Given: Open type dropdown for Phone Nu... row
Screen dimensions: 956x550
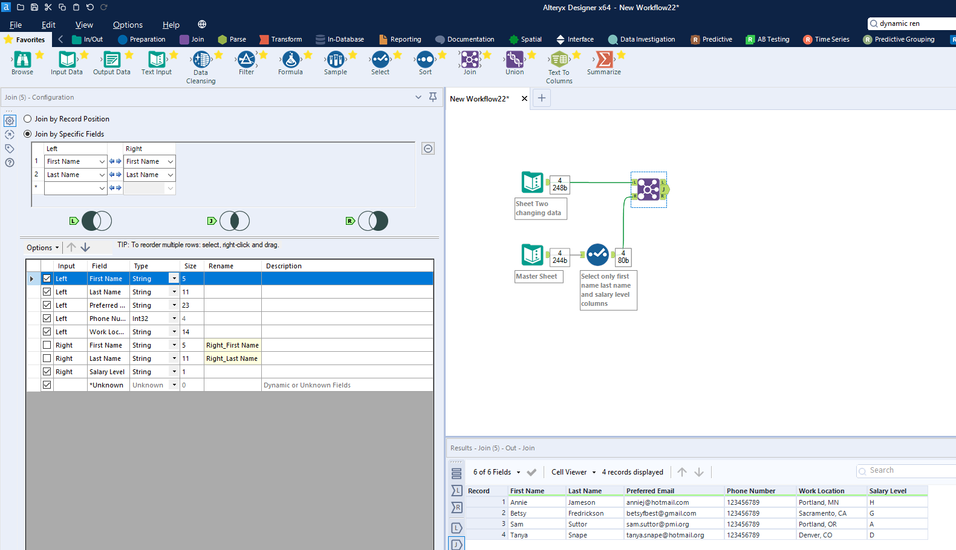Looking at the screenshot, I should pyautogui.click(x=174, y=318).
